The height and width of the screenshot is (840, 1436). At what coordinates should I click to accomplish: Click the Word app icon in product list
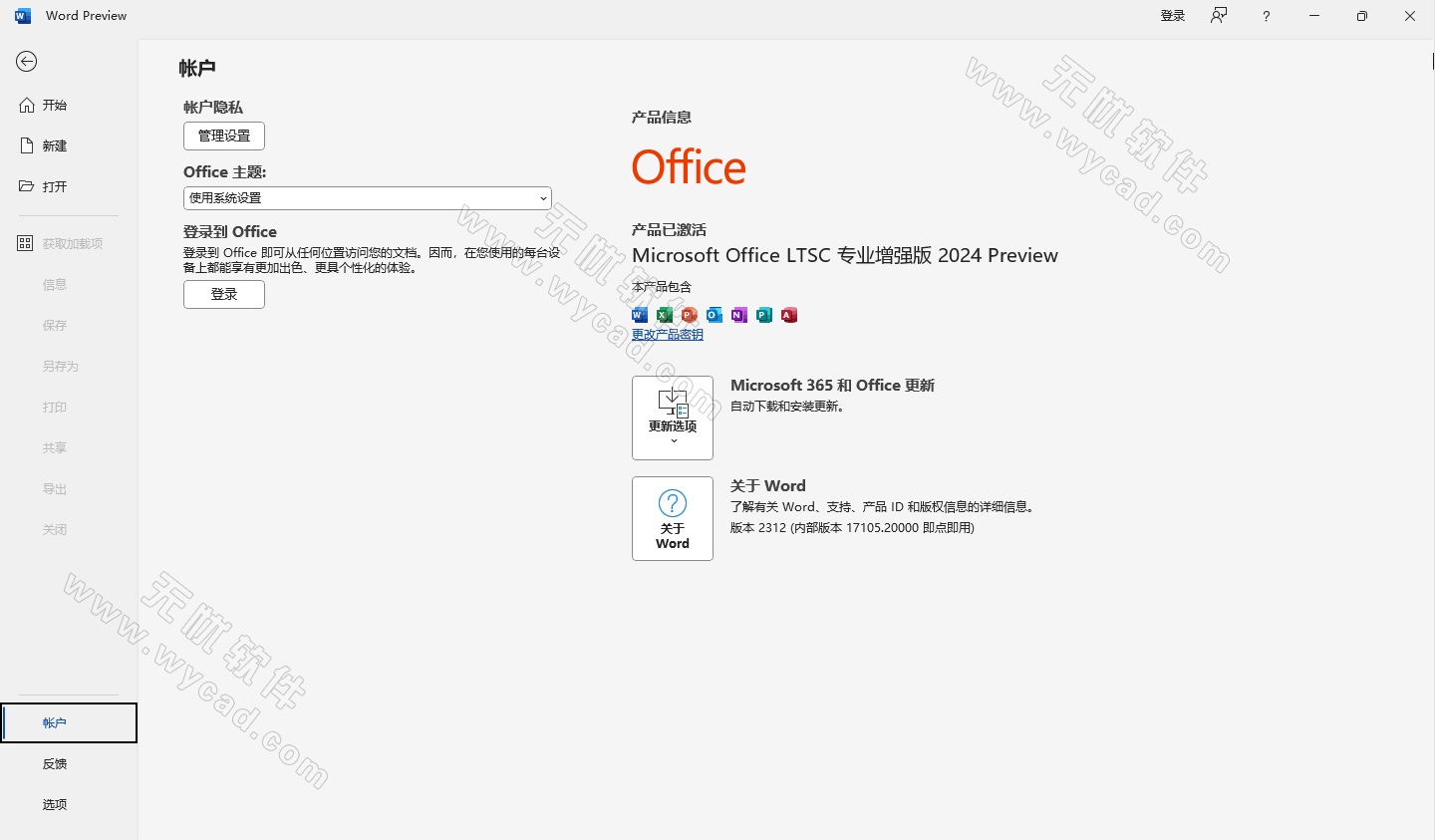point(640,315)
